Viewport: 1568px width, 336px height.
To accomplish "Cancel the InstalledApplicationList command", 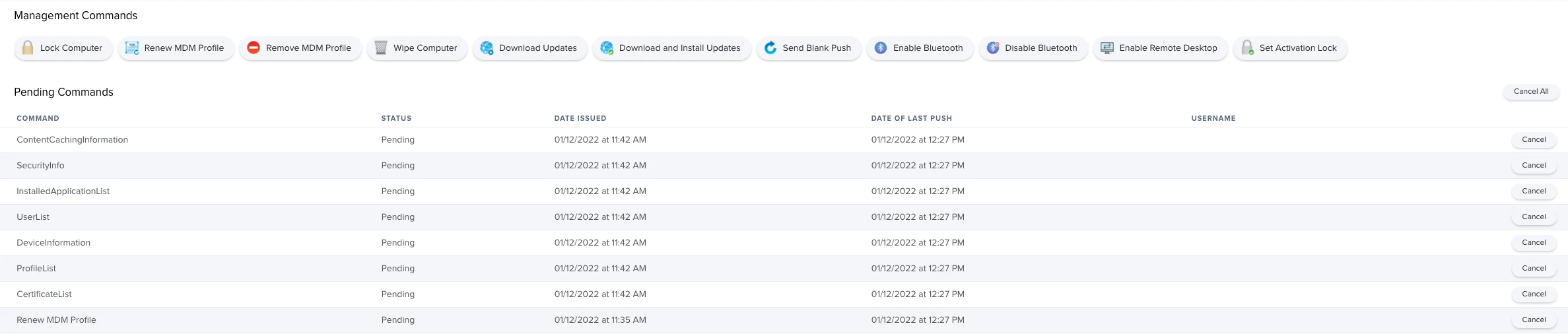I will (1534, 191).
